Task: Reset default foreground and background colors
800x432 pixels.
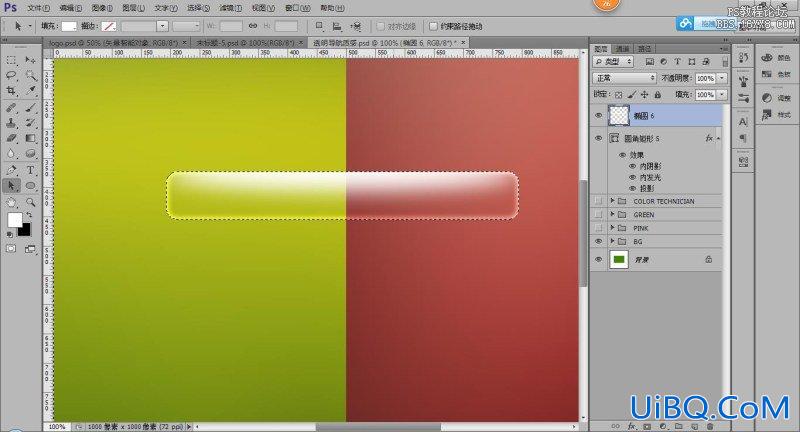Action: tap(9, 235)
